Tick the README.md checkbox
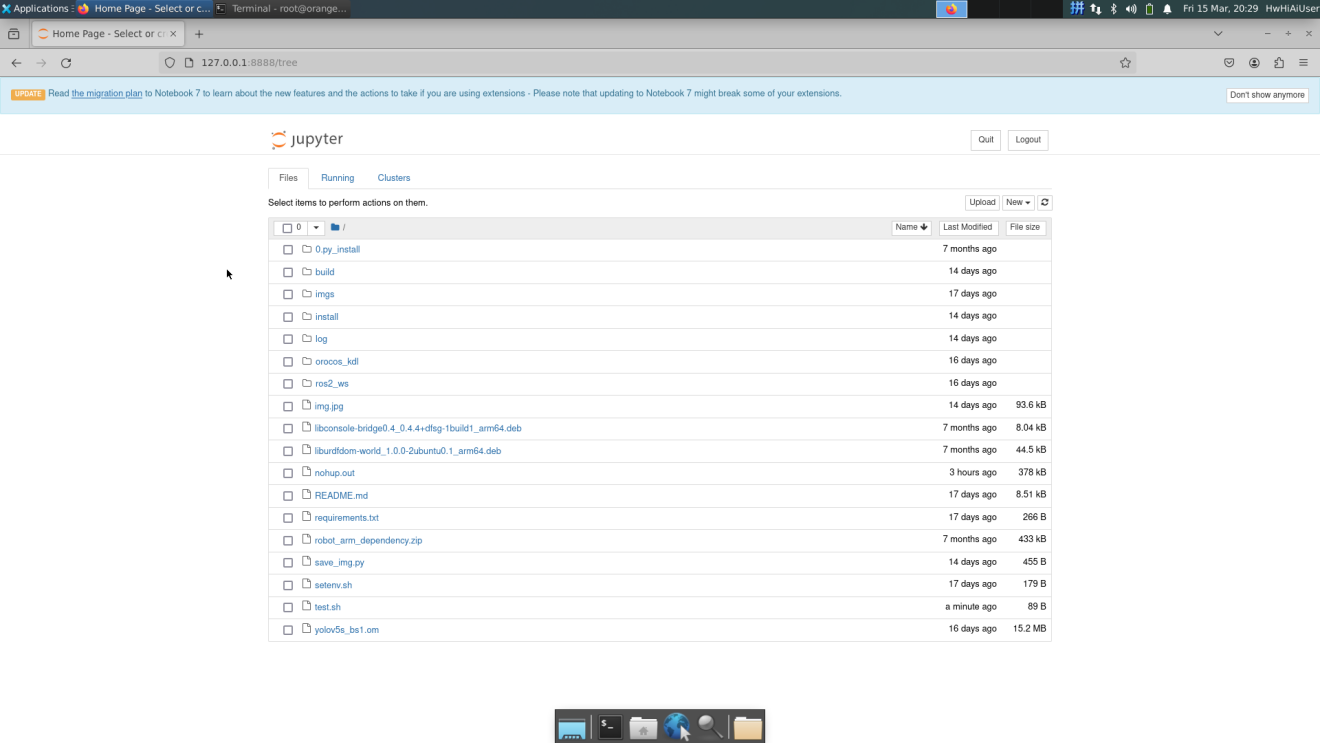Image resolution: width=1320 pixels, height=743 pixels. click(x=288, y=496)
